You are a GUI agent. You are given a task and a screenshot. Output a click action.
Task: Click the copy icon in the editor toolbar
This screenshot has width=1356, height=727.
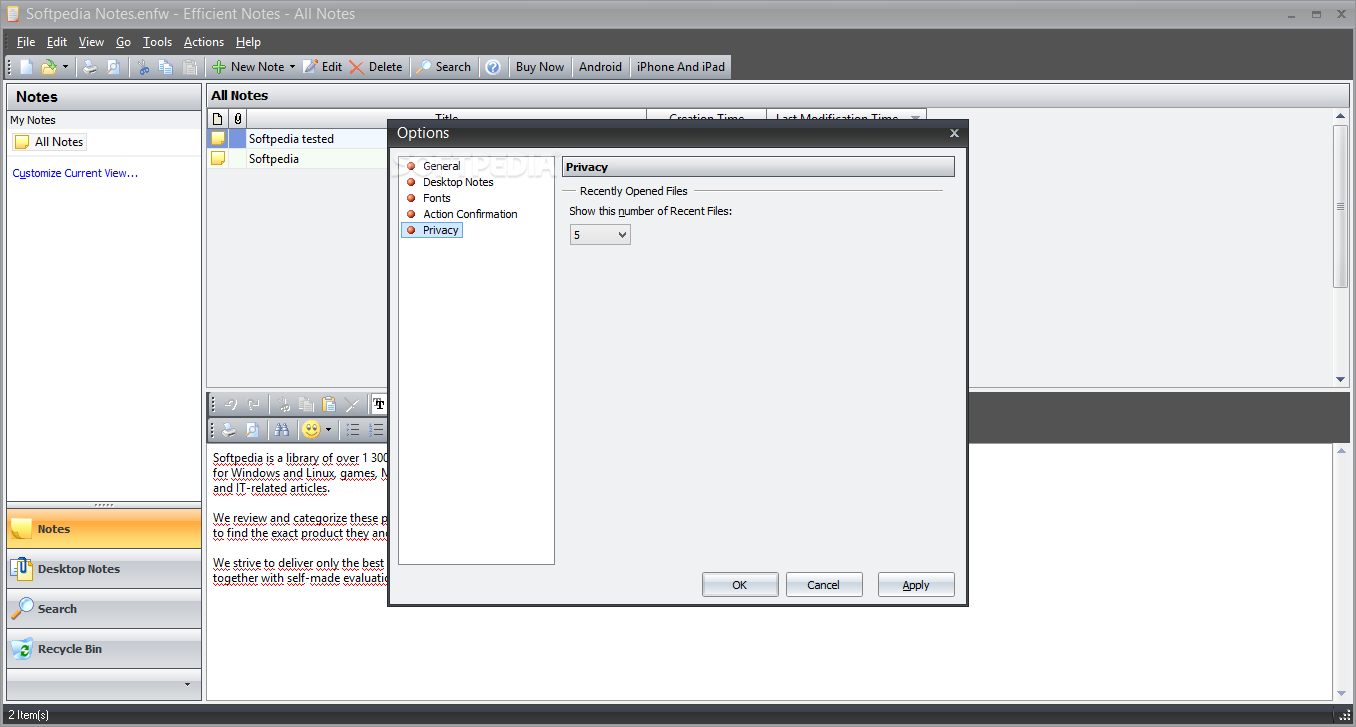307,404
